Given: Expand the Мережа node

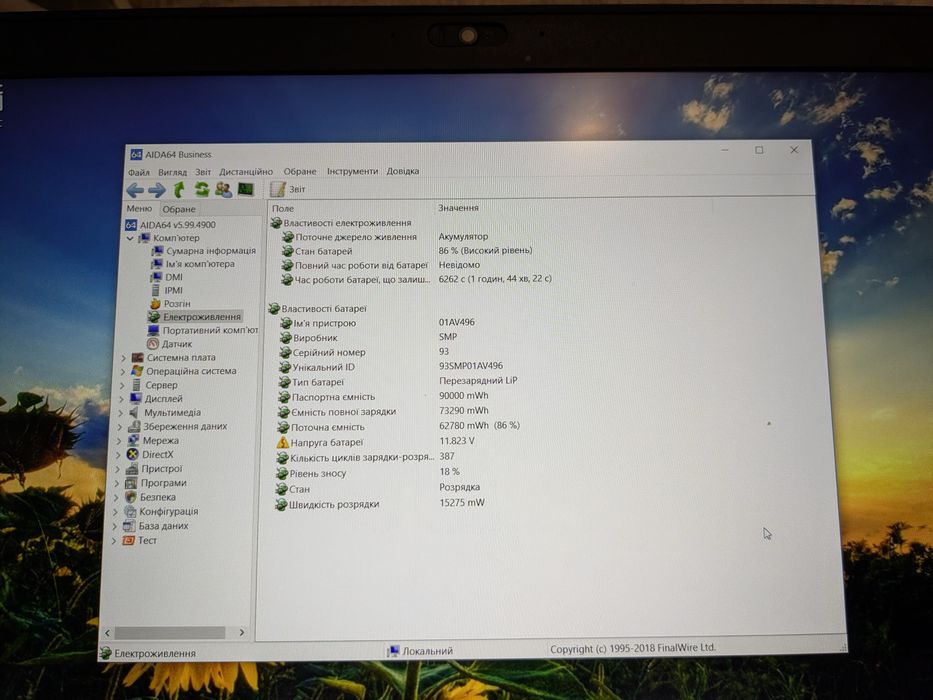Looking at the screenshot, I should pos(119,442).
